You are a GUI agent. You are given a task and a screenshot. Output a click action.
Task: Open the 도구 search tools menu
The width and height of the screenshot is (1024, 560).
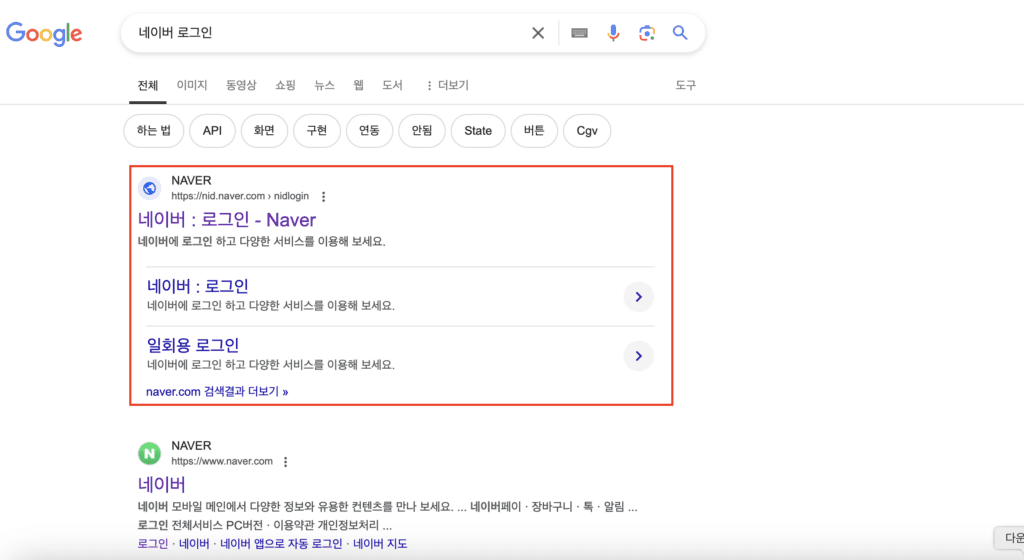[x=686, y=86]
